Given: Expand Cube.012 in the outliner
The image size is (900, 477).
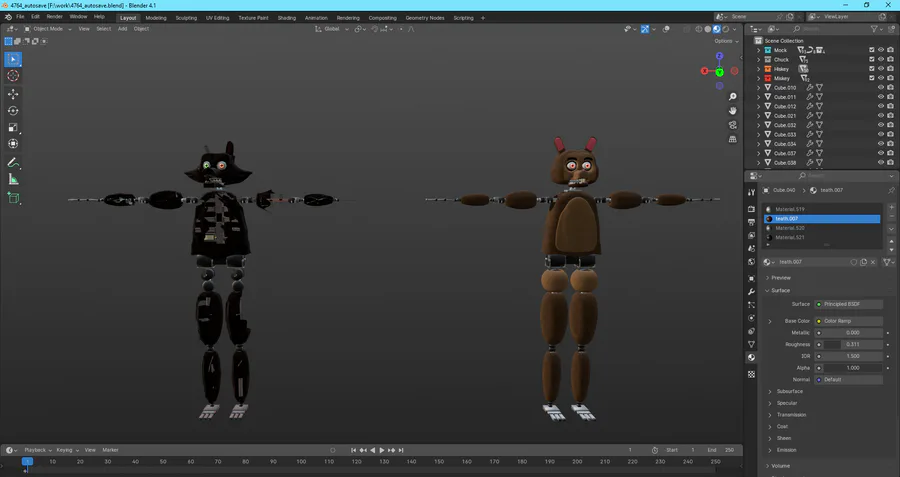Looking at the screenshot, I should (x=759, y=107).
